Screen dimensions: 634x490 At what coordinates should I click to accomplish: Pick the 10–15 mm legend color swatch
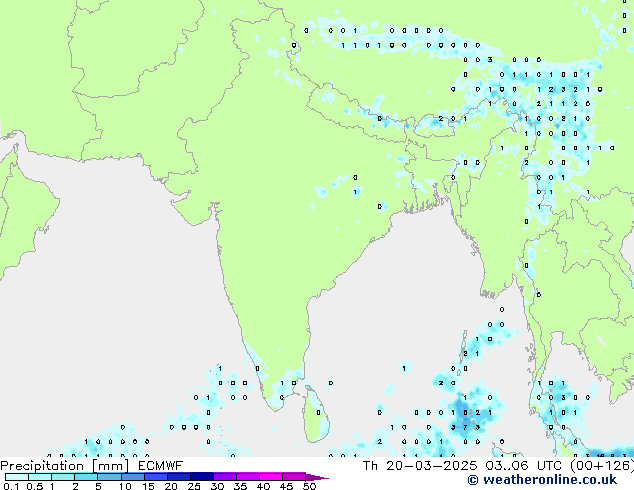pyautogui.click(x=132, y=477)
